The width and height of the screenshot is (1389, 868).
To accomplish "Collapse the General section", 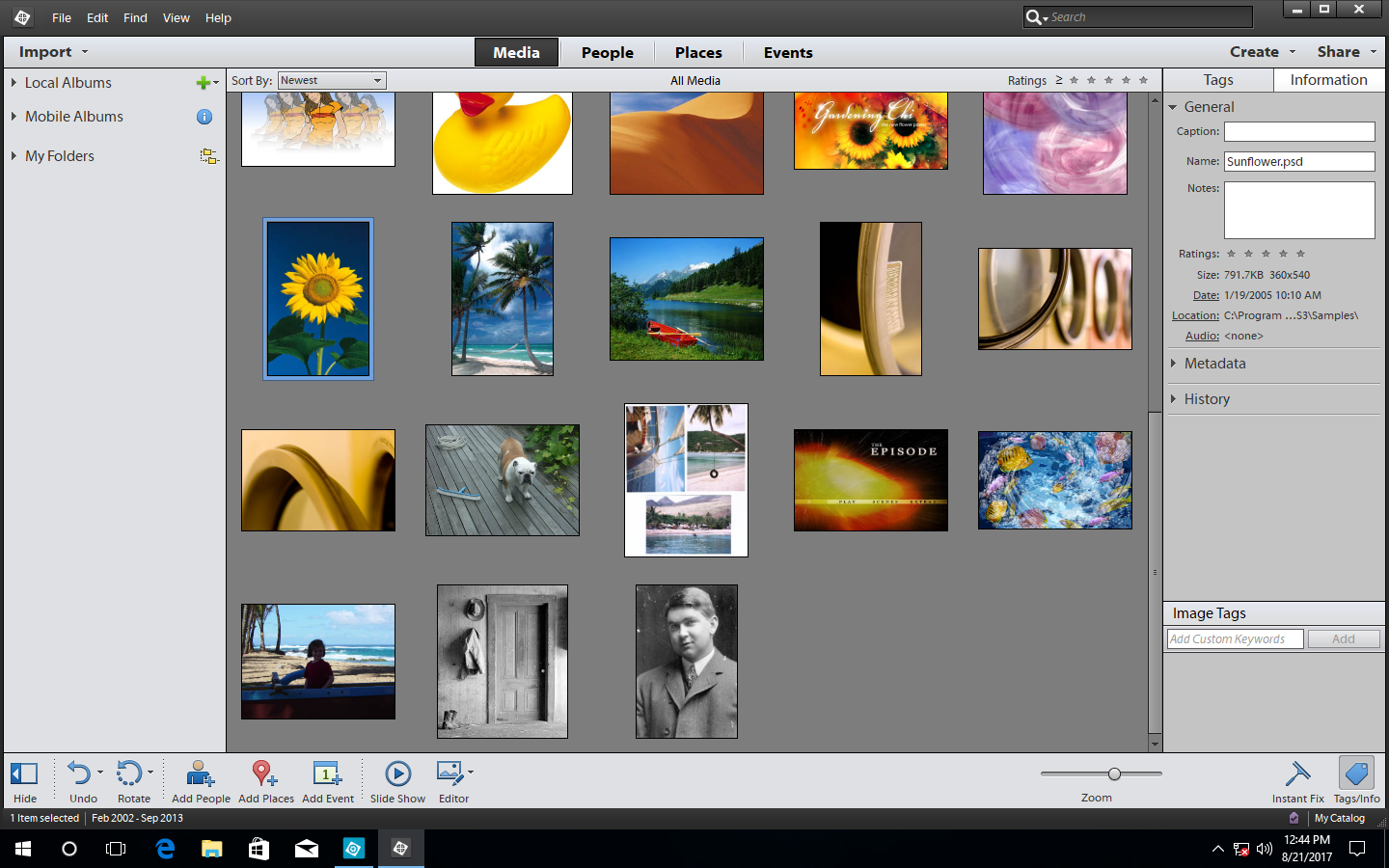I will [x=1173, y=107].
